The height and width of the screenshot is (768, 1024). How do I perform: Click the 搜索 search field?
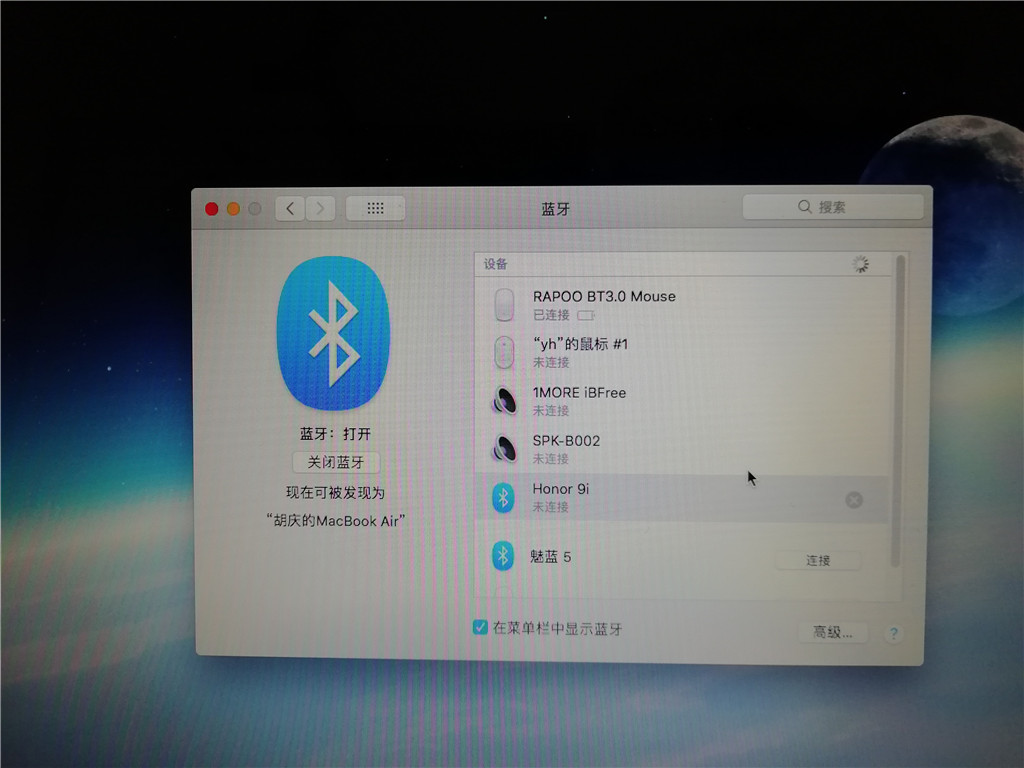832,207
